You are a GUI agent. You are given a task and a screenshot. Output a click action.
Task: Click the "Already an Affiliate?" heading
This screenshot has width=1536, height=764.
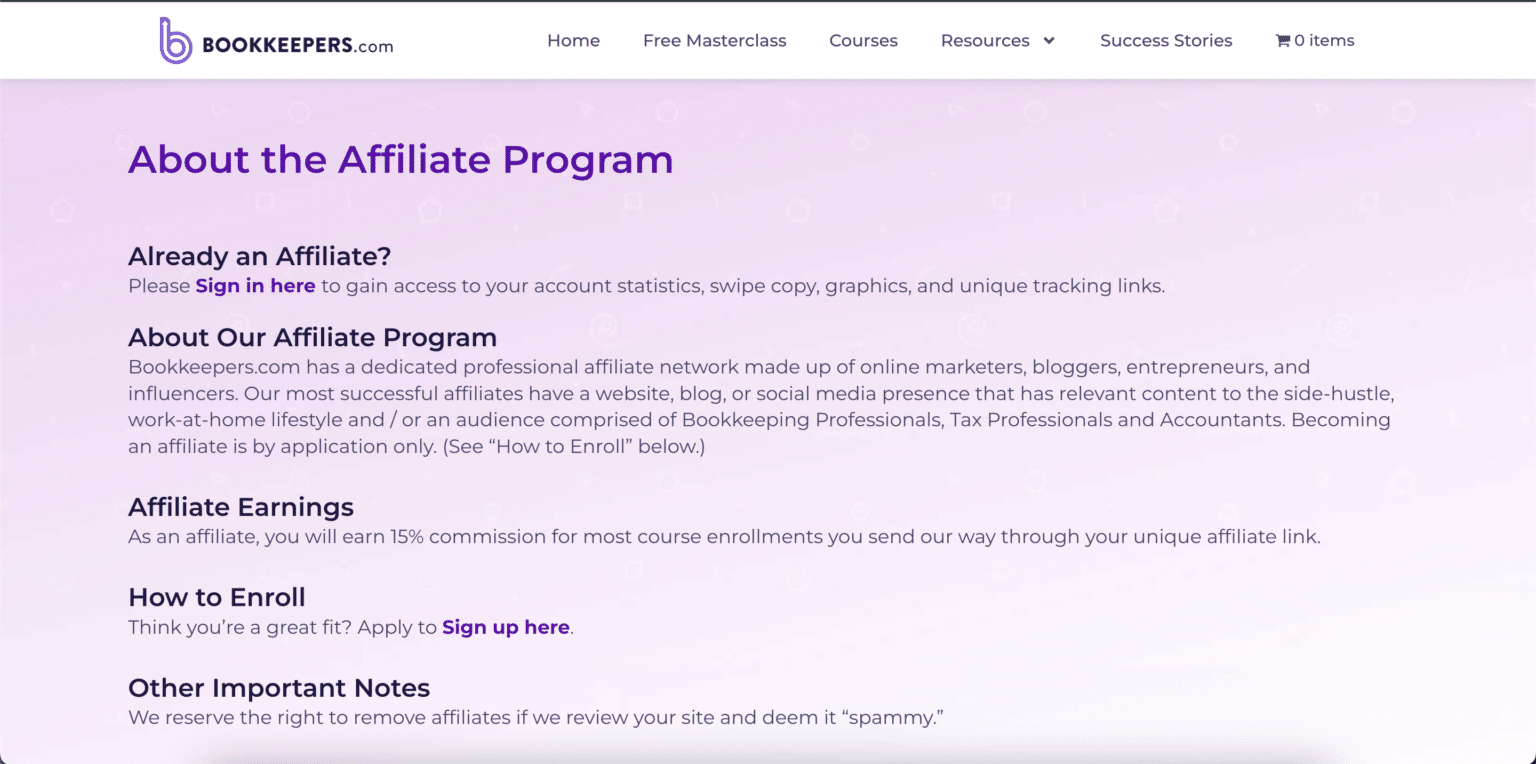[259, 256]
